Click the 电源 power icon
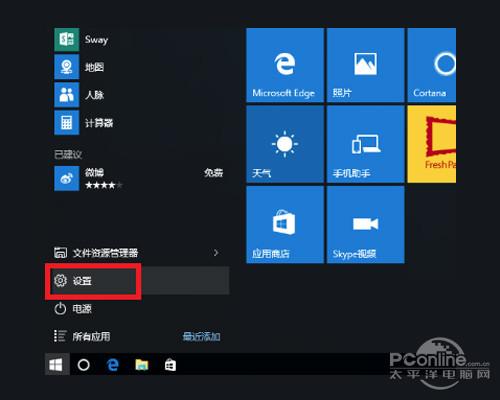Screen dimensions: 500x400 point(60,308)
